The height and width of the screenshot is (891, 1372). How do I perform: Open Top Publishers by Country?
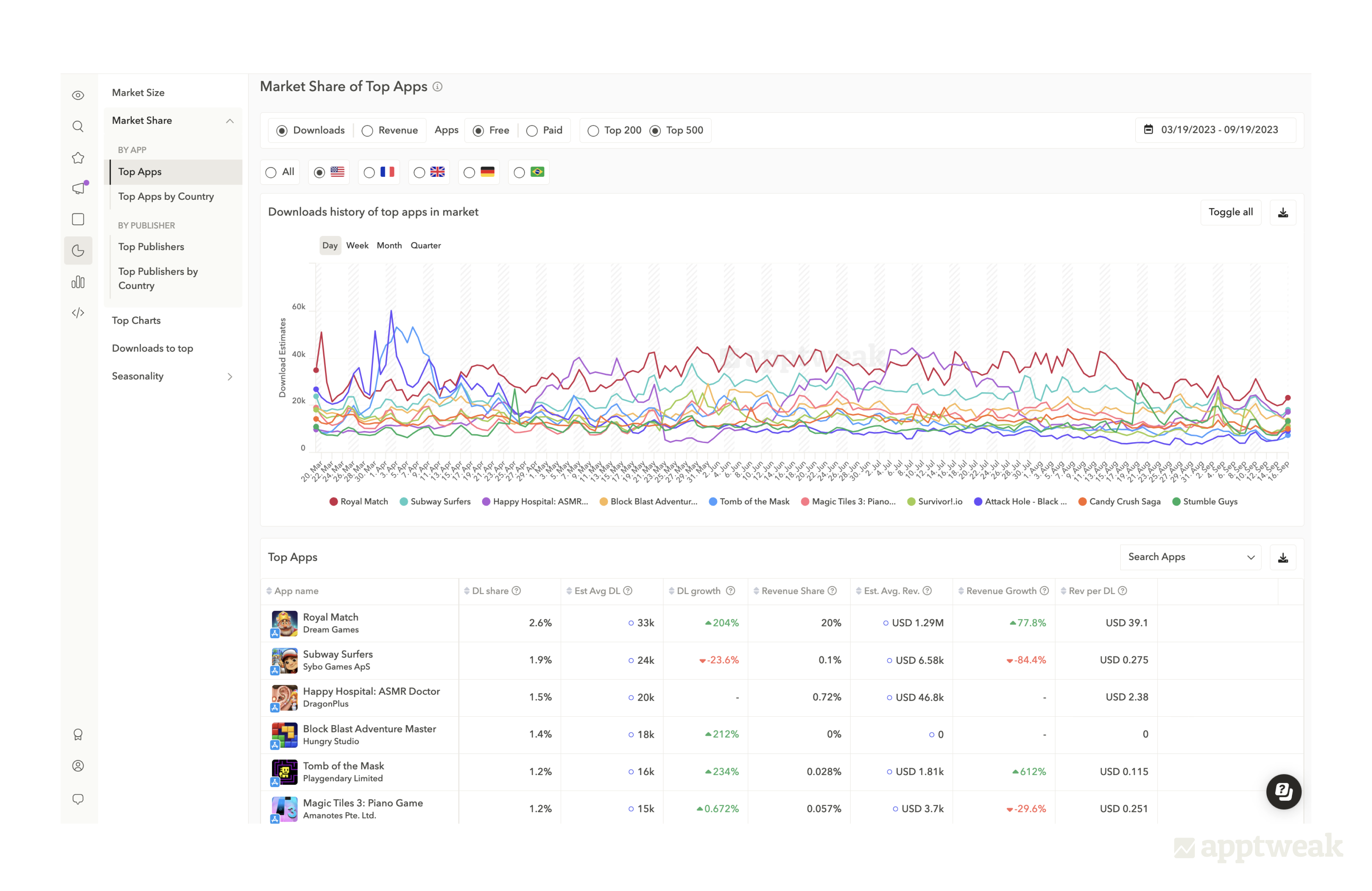point(158,278)
